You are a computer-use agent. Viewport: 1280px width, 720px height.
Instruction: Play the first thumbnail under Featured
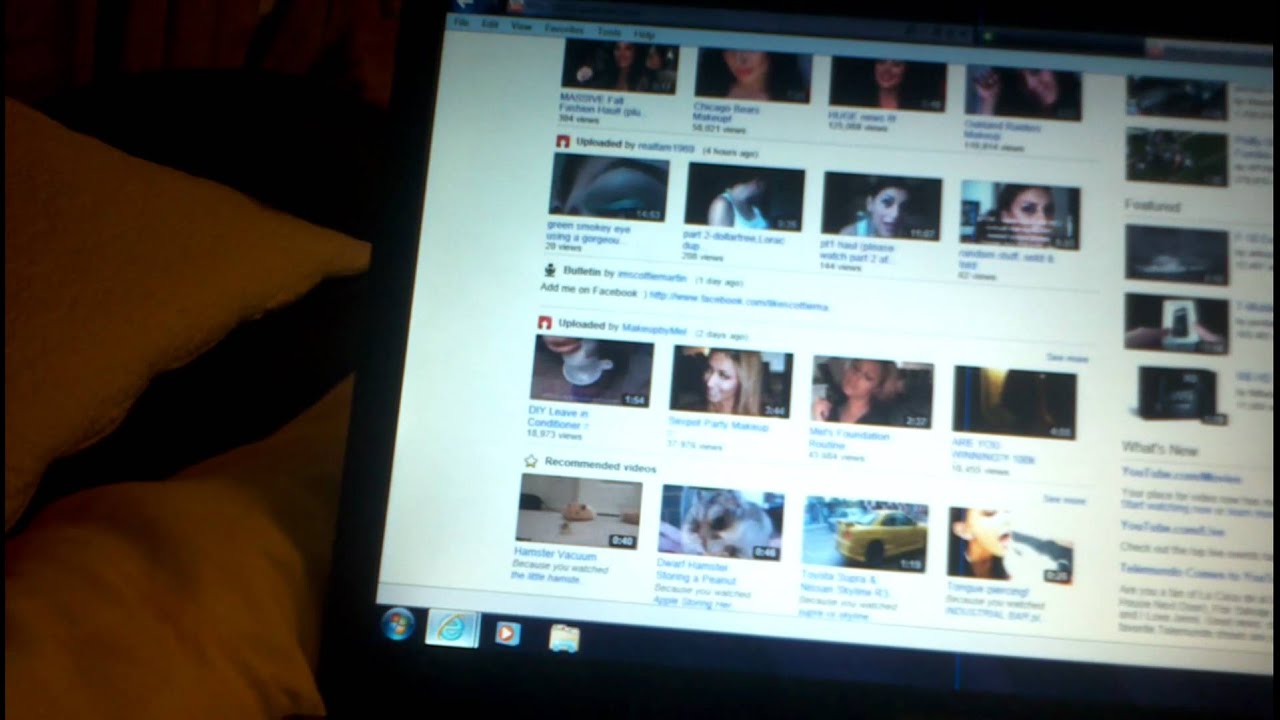coord(1176,254)
